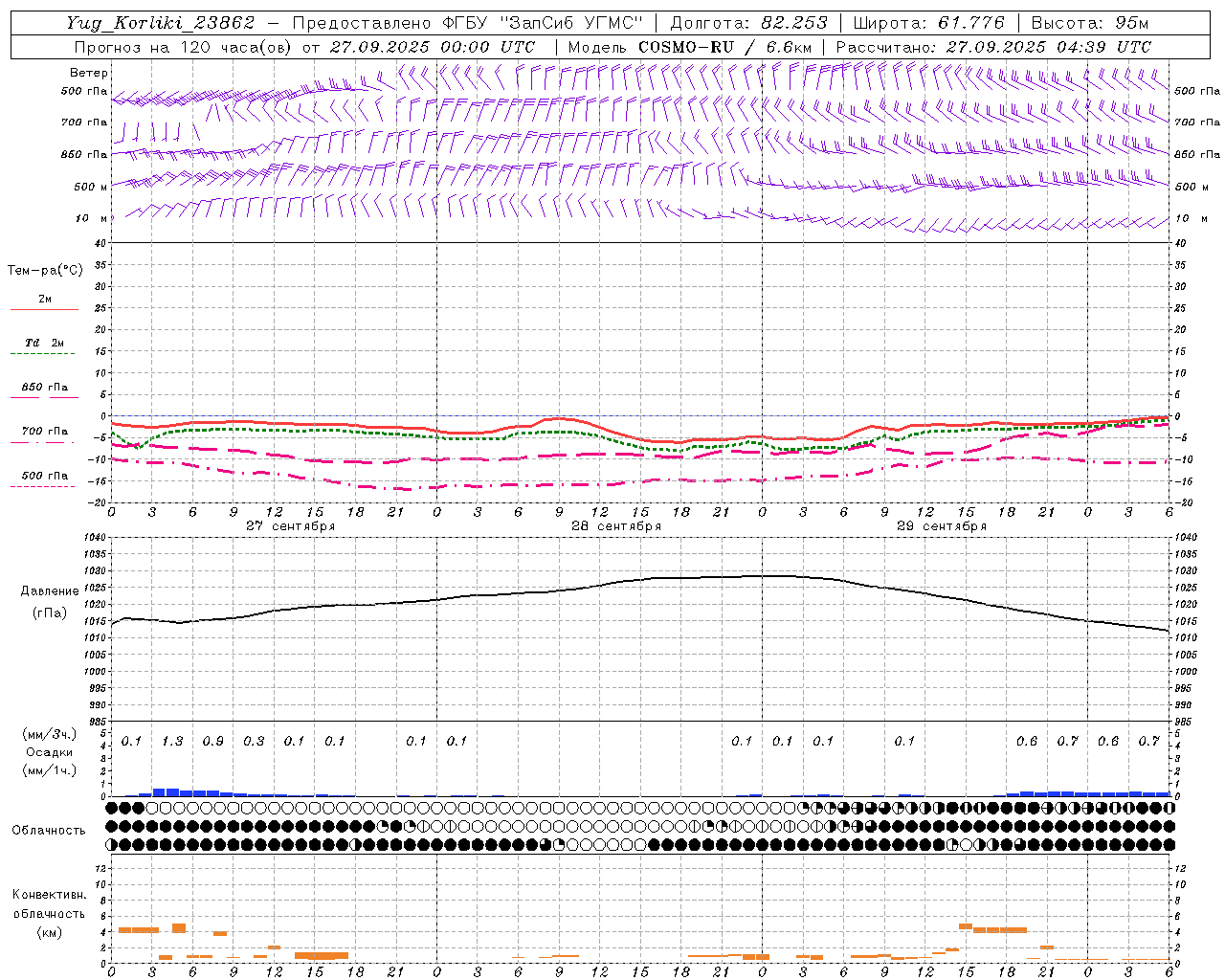Click the 700 гПа temperature legend entry

(x=45, y=432)
